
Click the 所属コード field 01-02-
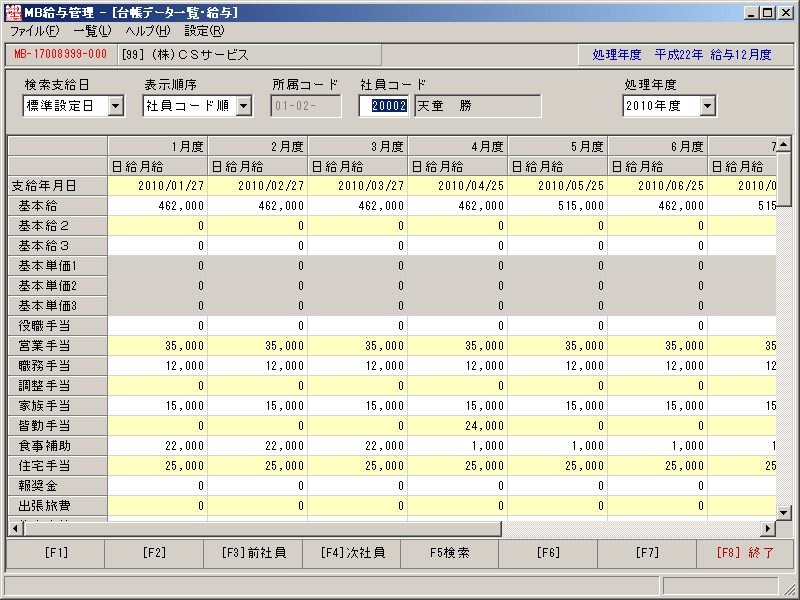pos(306,106)
